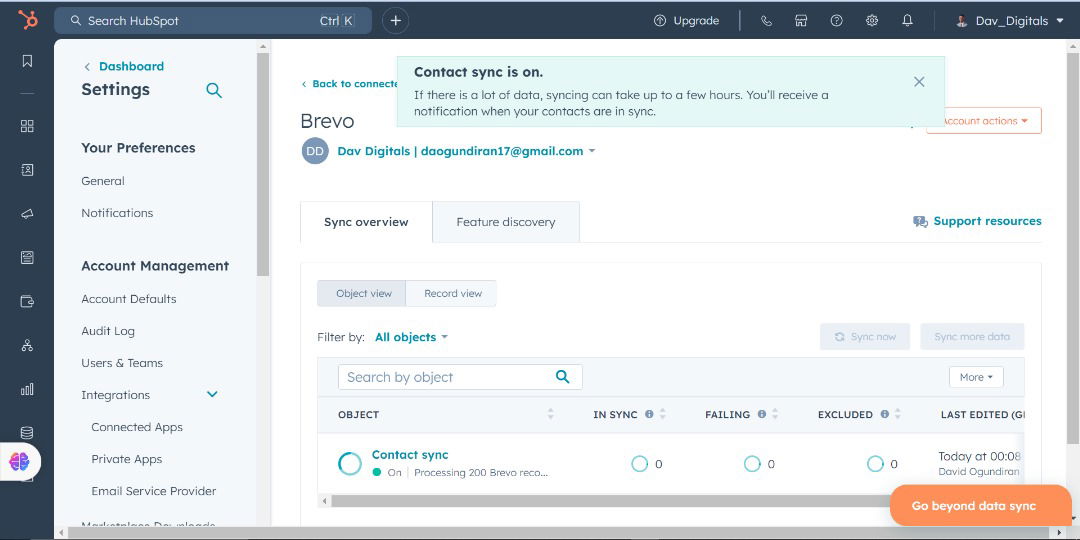Sort by the Object column
Image resolution: width=1080 pixels, height=540 pixels.
click(550, 414)
